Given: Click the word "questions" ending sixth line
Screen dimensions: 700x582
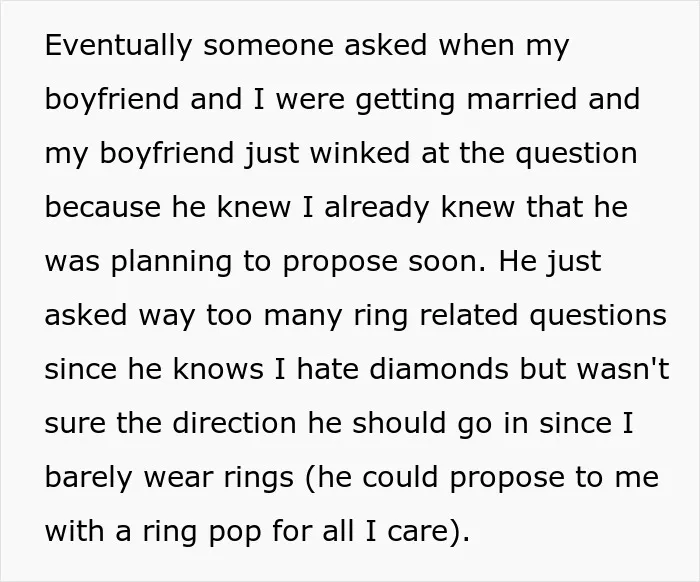Looking at the screenshot, I should tap(598, 317).
